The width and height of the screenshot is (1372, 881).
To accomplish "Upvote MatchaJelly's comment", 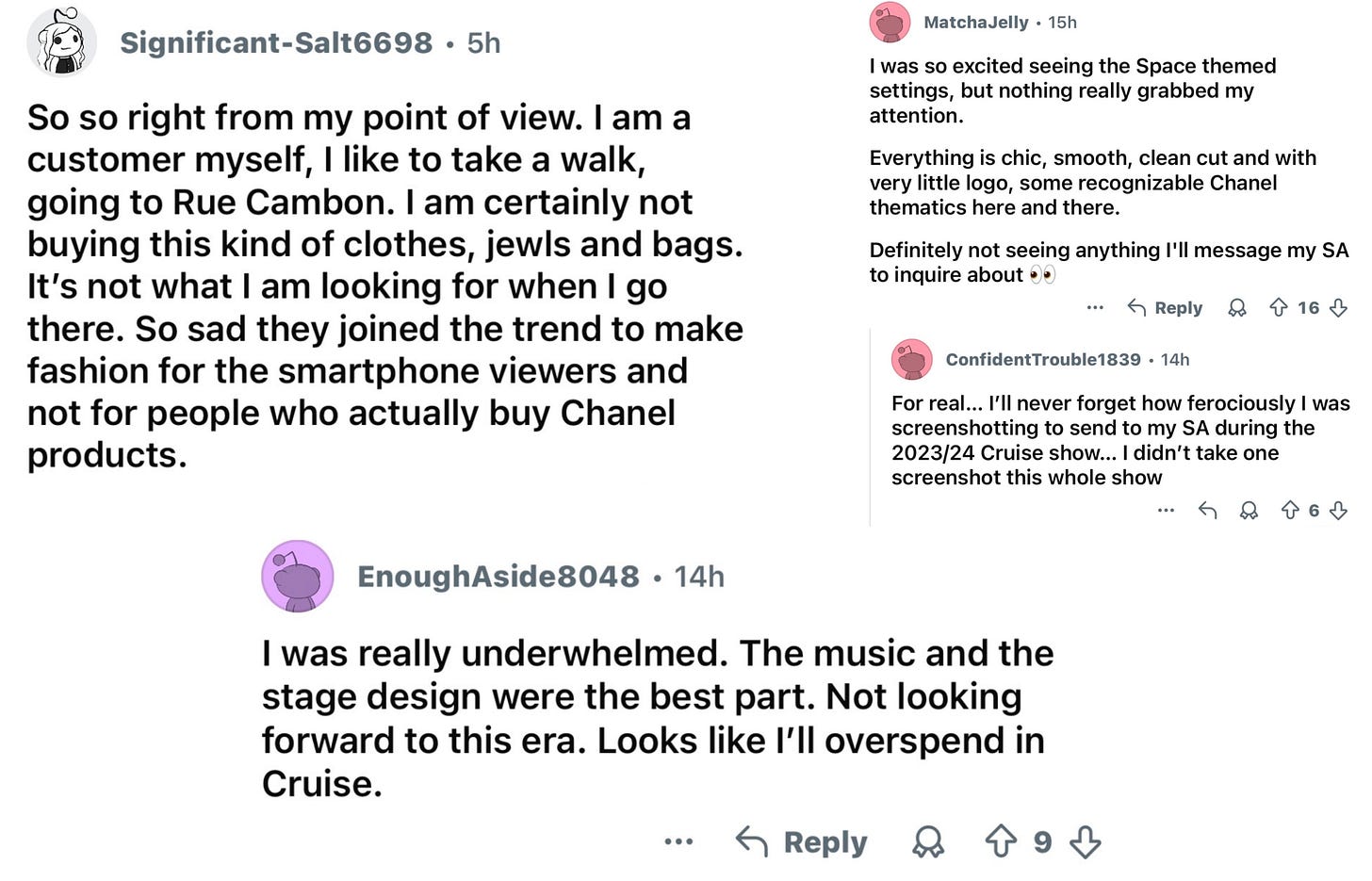I will point(1278,307).
